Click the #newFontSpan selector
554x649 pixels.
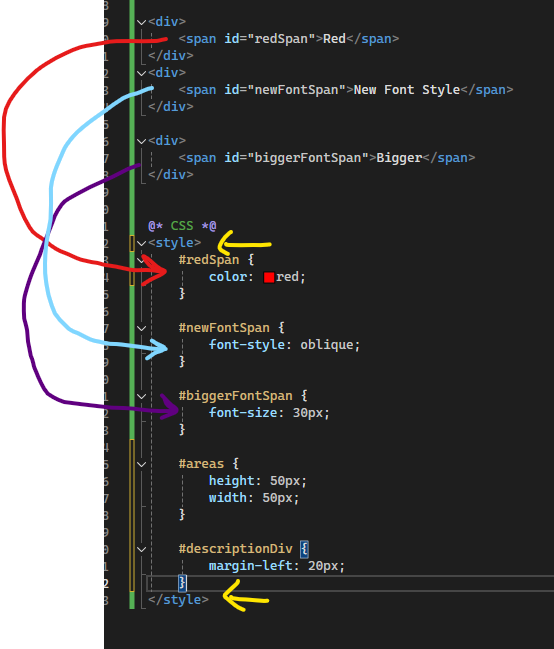point(224,328)
